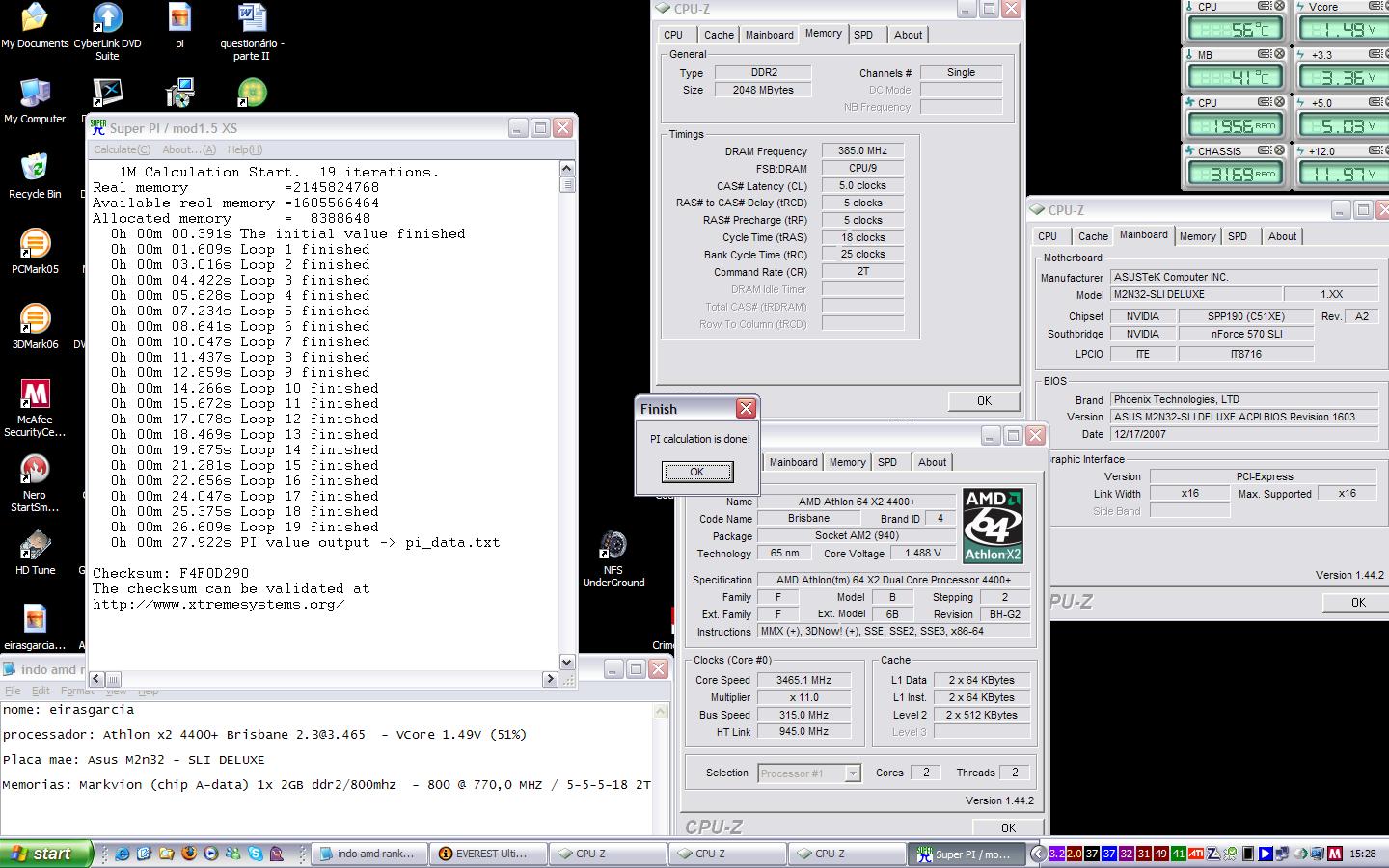This screenshot has width=1389, height=868.
Task: Launch CyberLink DVD Suite shortcut
Action: tap(107, 31)
